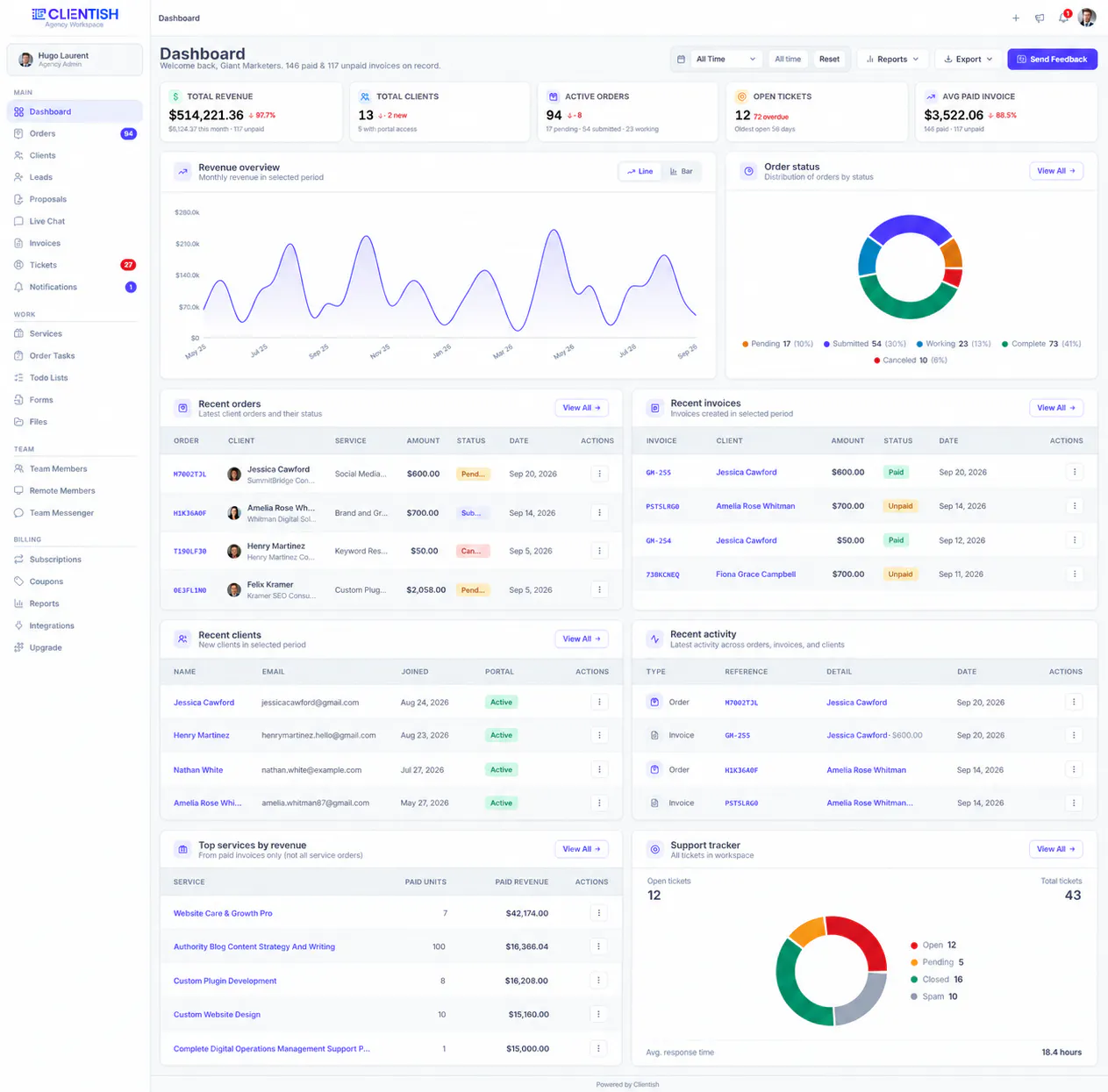Click the Pend... status badge for Felix Kramer
The height and width of the screenshot is (1092, 1108).
(x=473, y=590)
